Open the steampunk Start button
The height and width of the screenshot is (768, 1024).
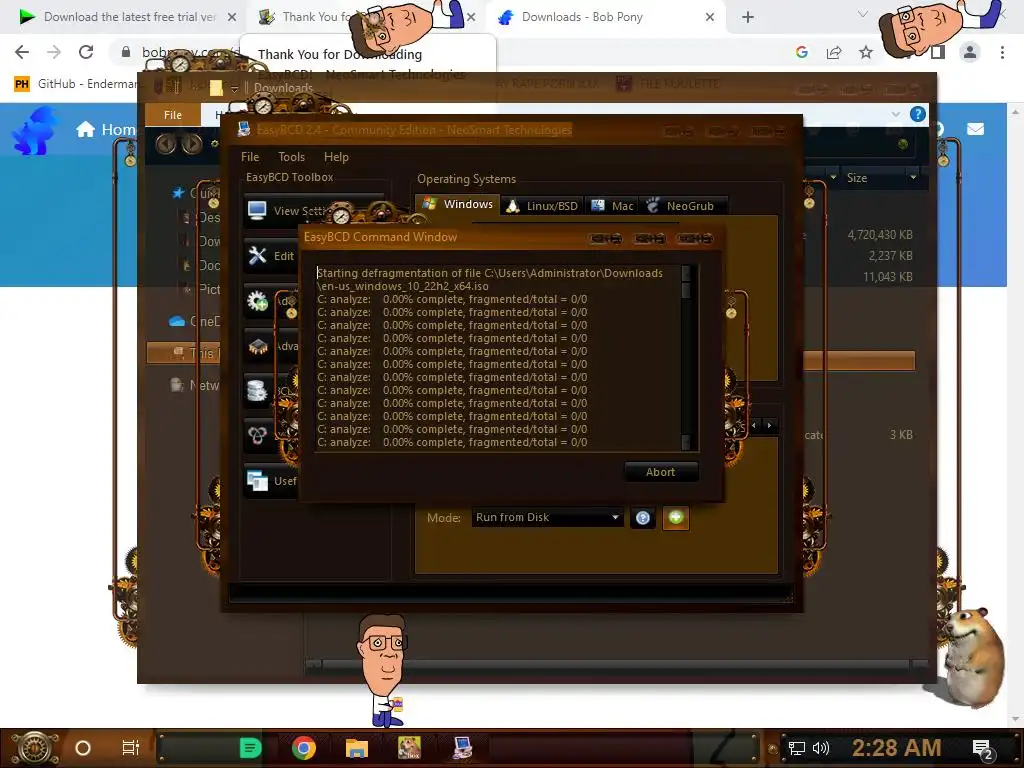pos(35,748)
